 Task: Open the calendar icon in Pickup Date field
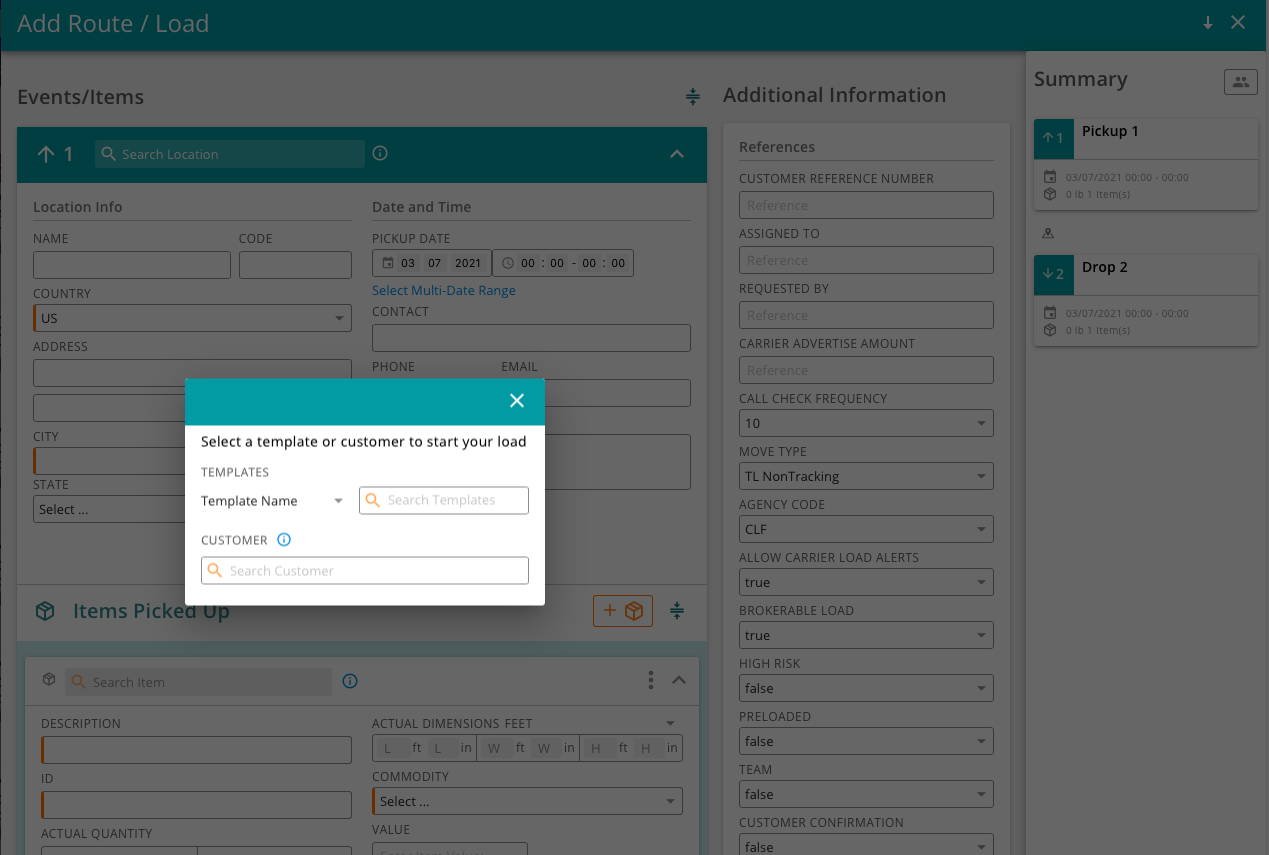tap(390, 262)
